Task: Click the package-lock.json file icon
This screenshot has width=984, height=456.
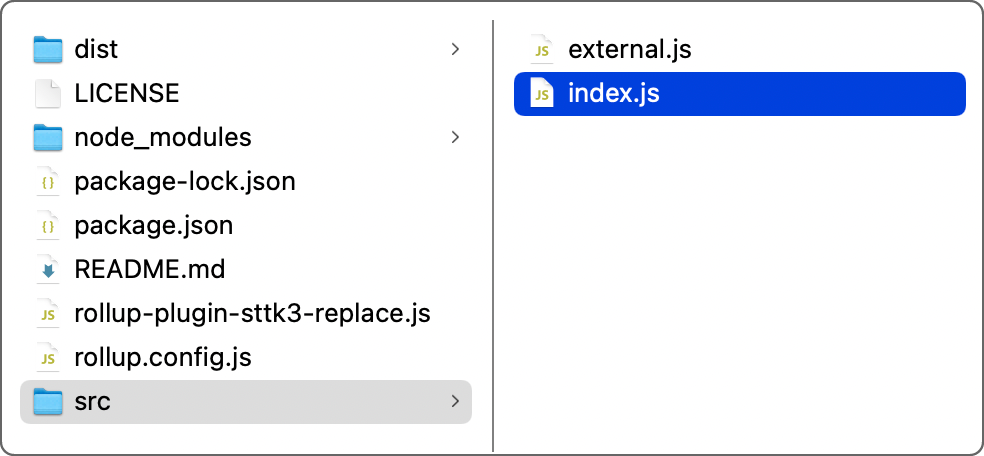Action: point(47,181)
